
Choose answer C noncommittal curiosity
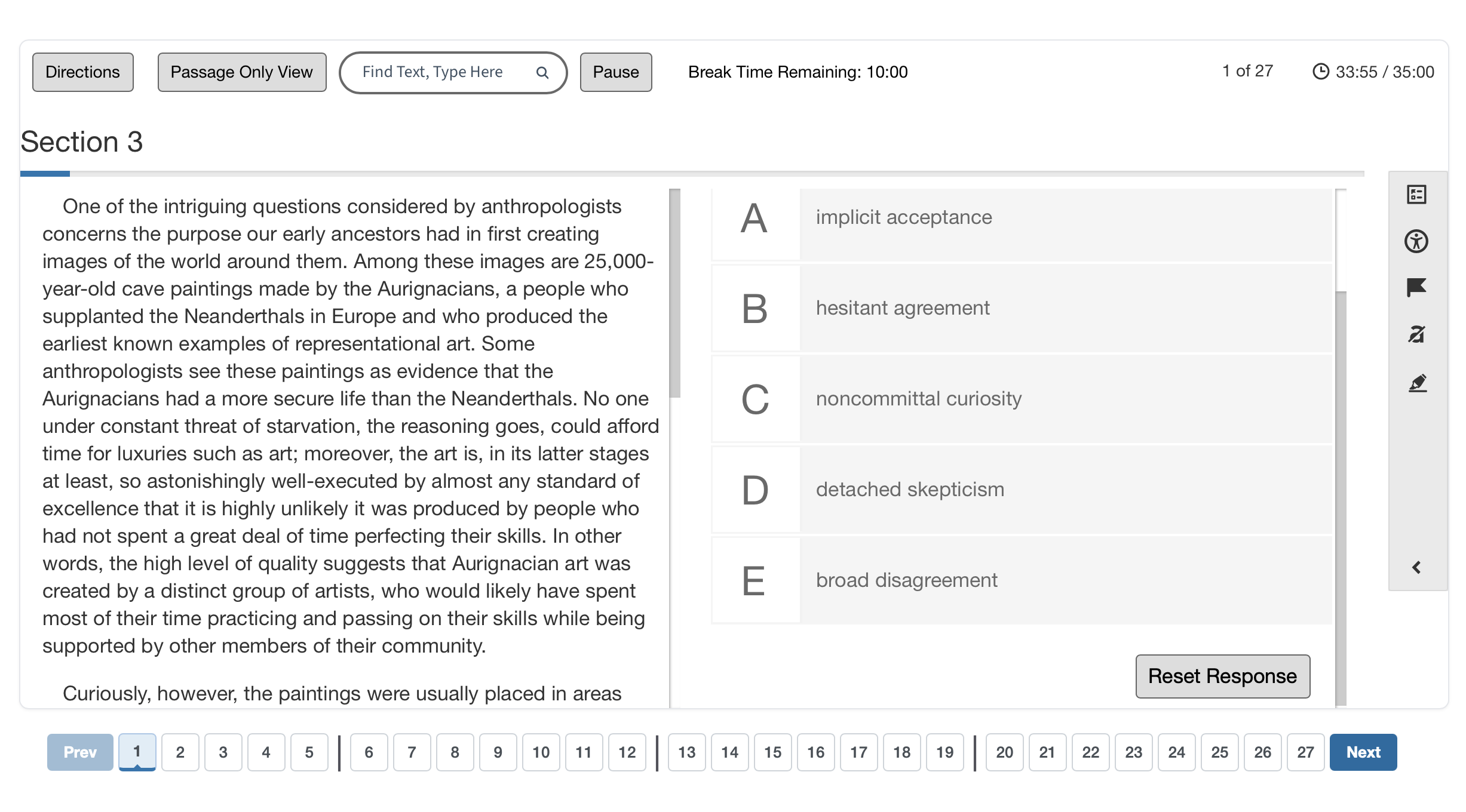[1022, 399]
